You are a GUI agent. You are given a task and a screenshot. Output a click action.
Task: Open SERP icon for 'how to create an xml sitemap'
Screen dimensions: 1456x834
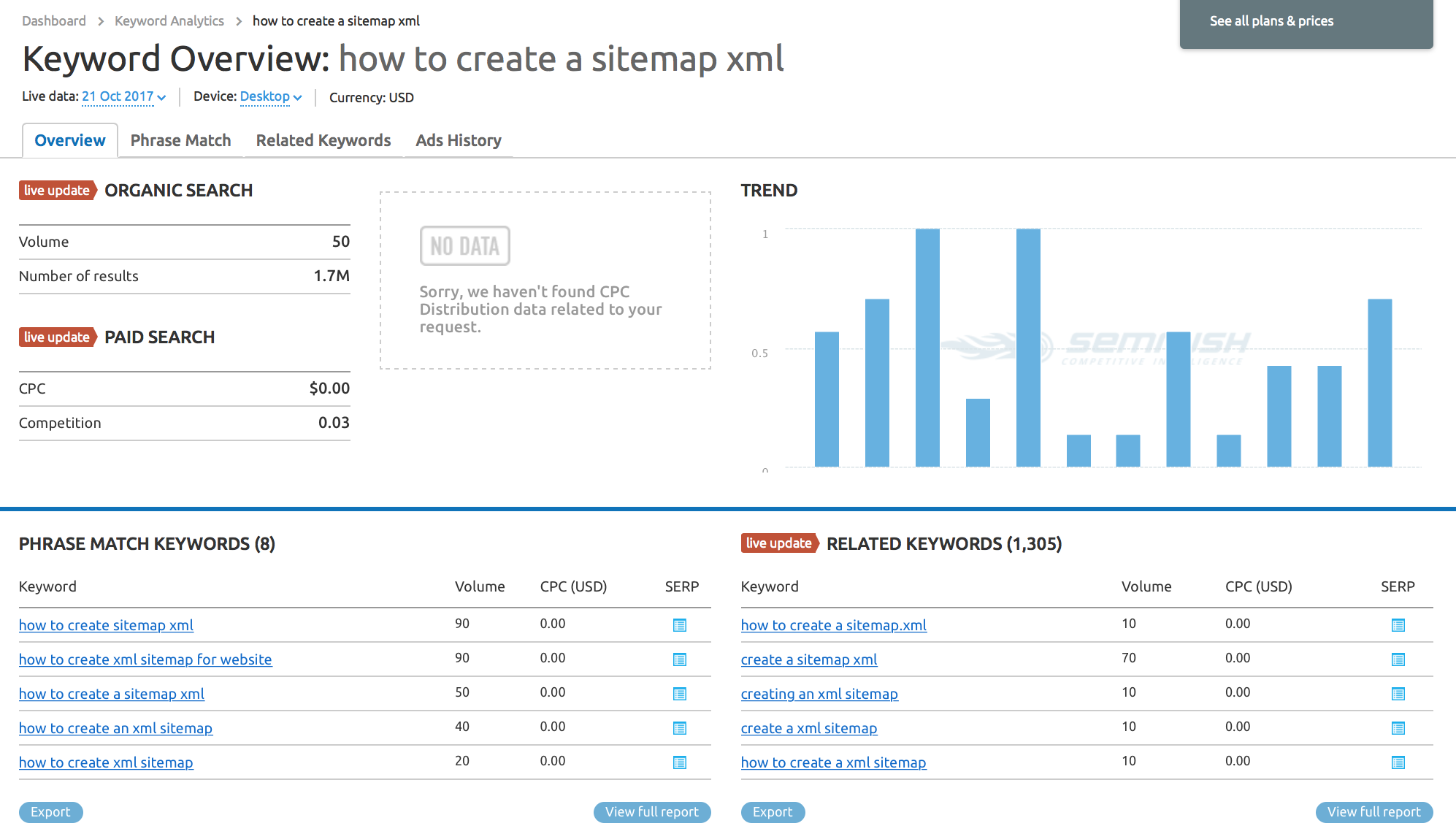679,728
